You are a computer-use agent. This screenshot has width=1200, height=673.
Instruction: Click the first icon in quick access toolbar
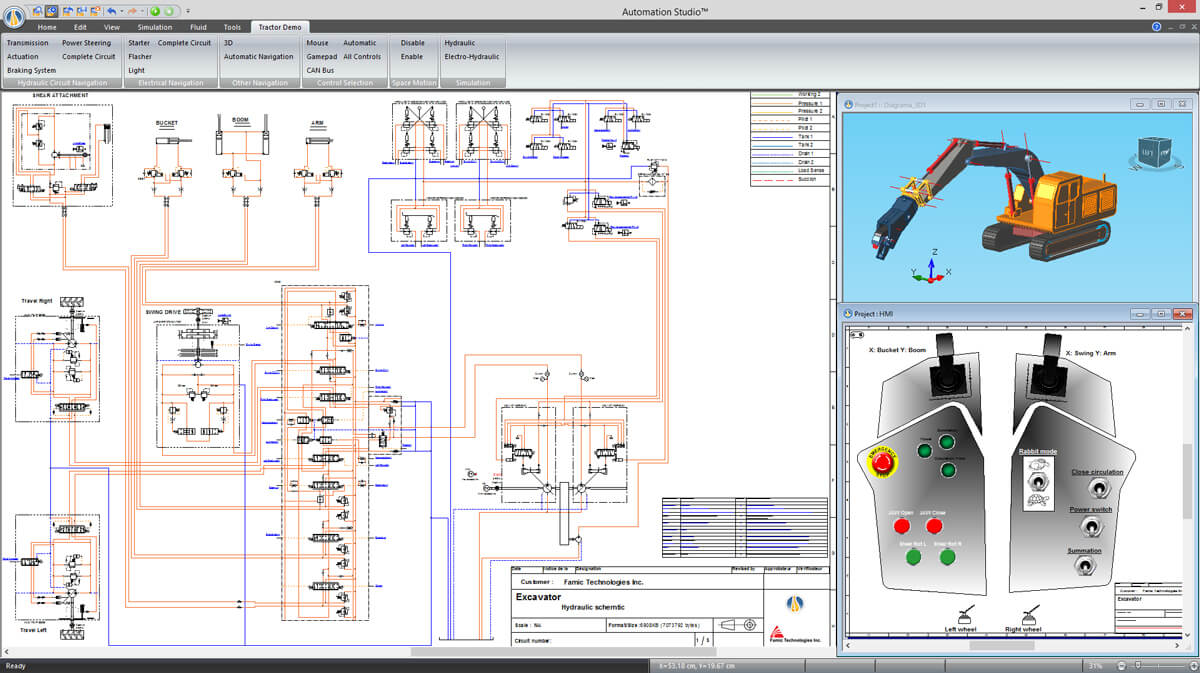[37, 10]
